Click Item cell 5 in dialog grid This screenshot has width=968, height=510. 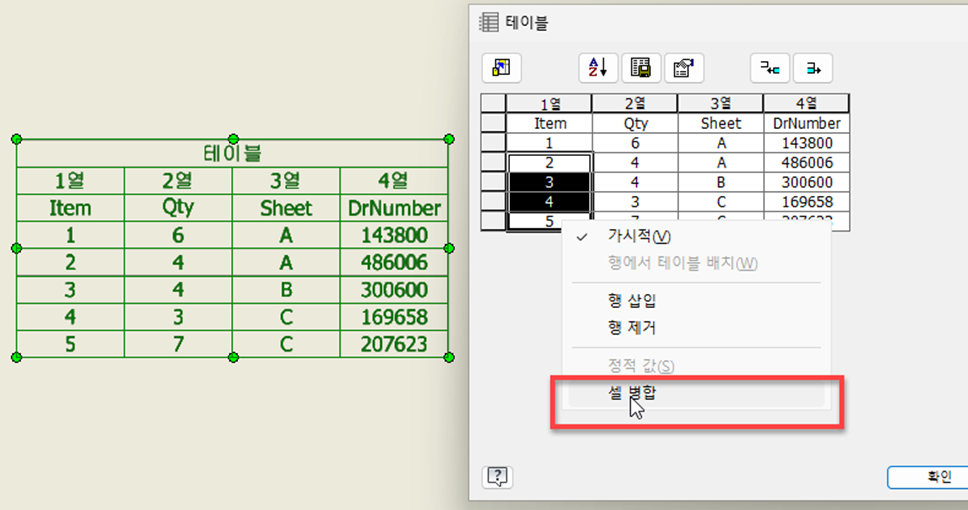(549, 222)
